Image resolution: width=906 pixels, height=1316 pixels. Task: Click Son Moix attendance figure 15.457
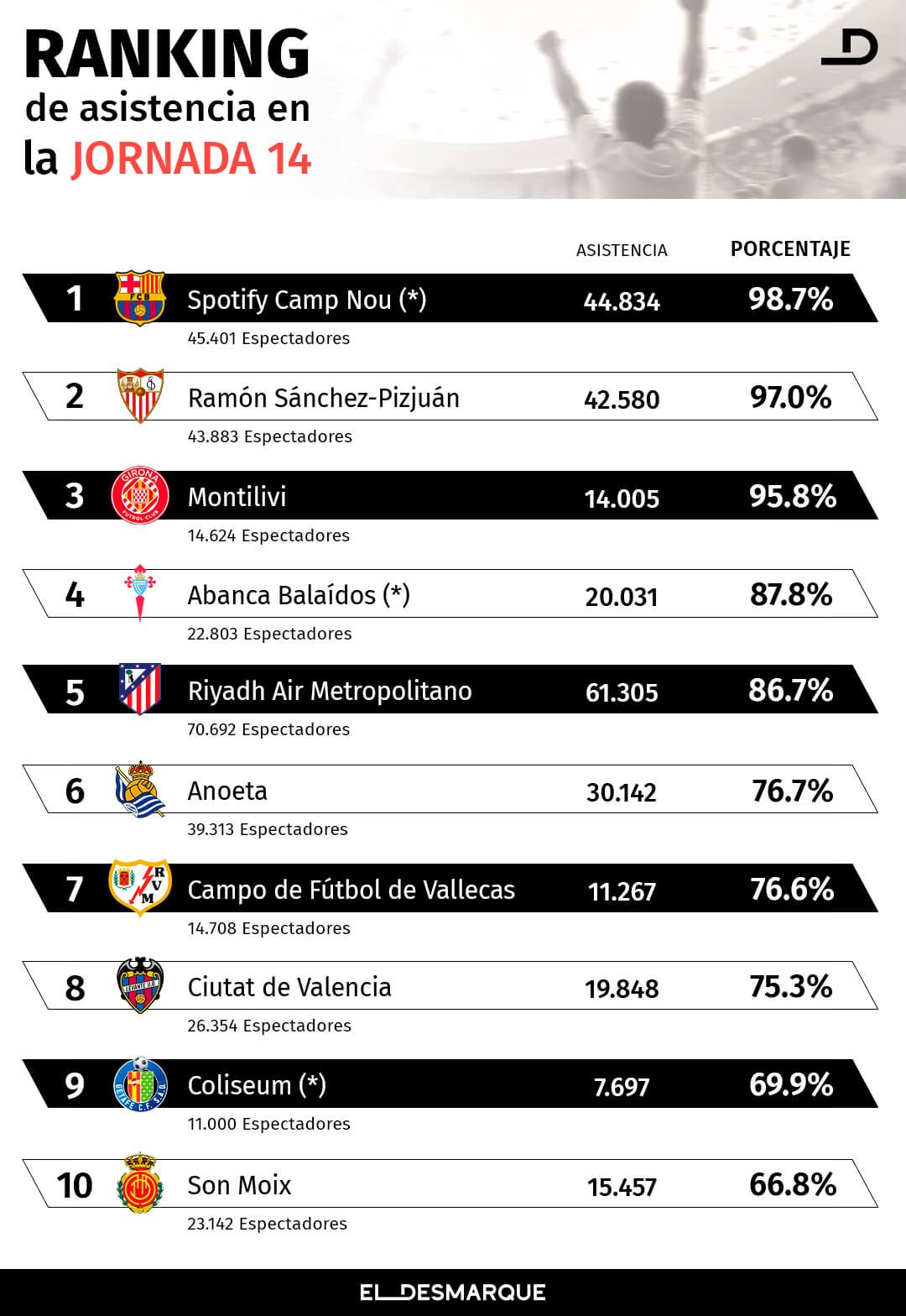(622, 1187)
